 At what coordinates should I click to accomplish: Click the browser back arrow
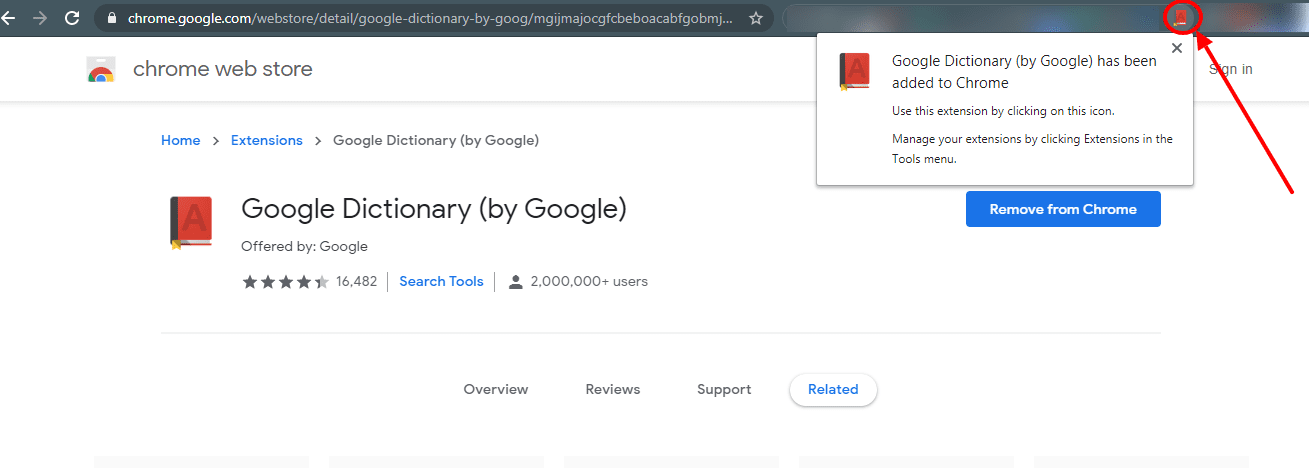click(x=9, y=18)
